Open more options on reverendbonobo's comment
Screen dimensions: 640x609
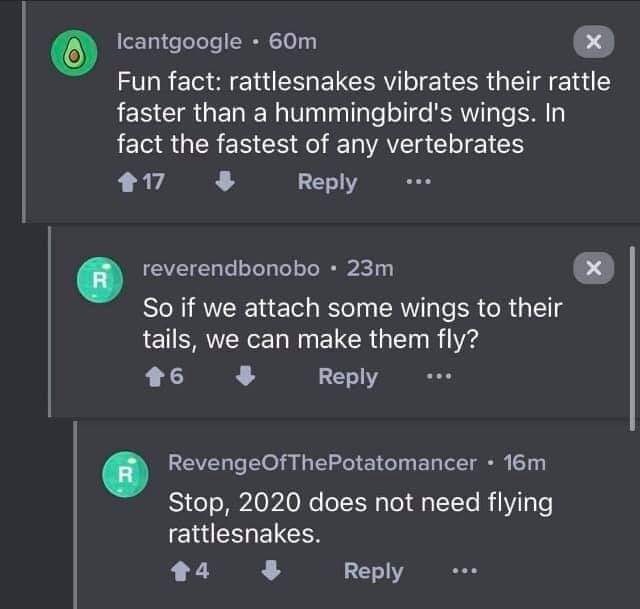(x=439, y=377)
